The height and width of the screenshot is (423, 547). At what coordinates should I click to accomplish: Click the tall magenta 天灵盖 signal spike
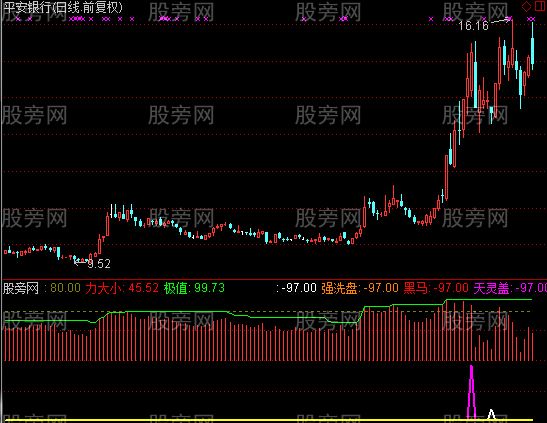[472, 392]
